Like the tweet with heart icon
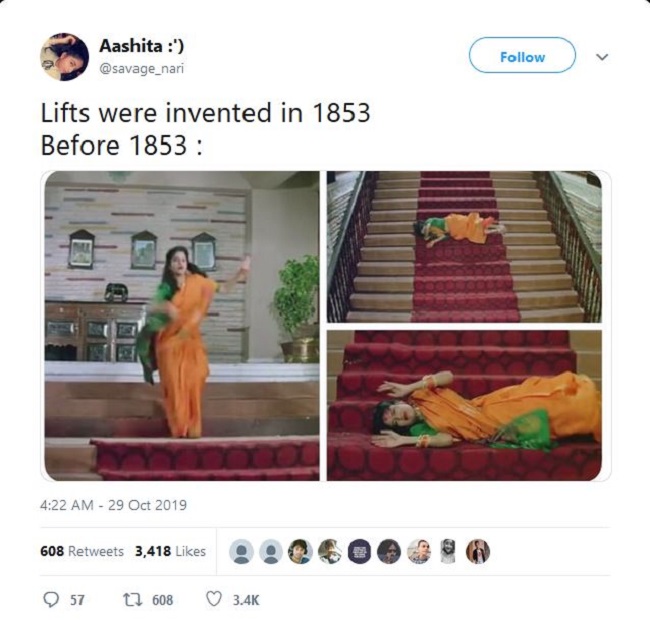 pyautogui.click(x=214, y=599)
